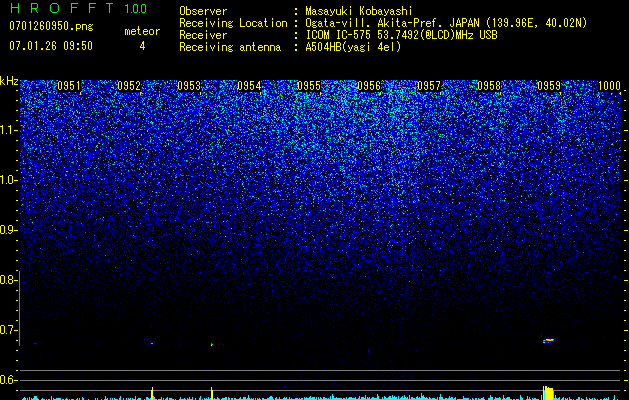This screenshot has width=629, height=400.
Task: Click the kHz axis unit label
Action: pos(9,81)
